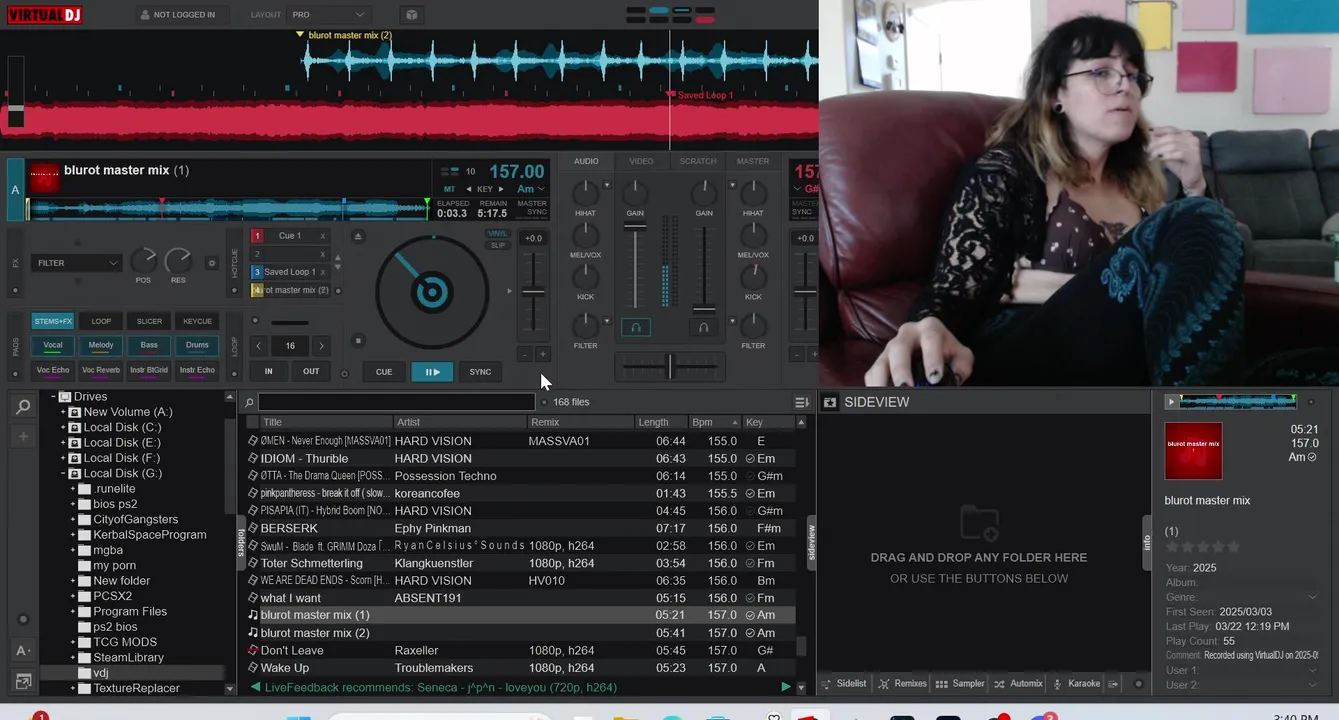Switch to the SCRATCH mixer tab

(698, 161)
